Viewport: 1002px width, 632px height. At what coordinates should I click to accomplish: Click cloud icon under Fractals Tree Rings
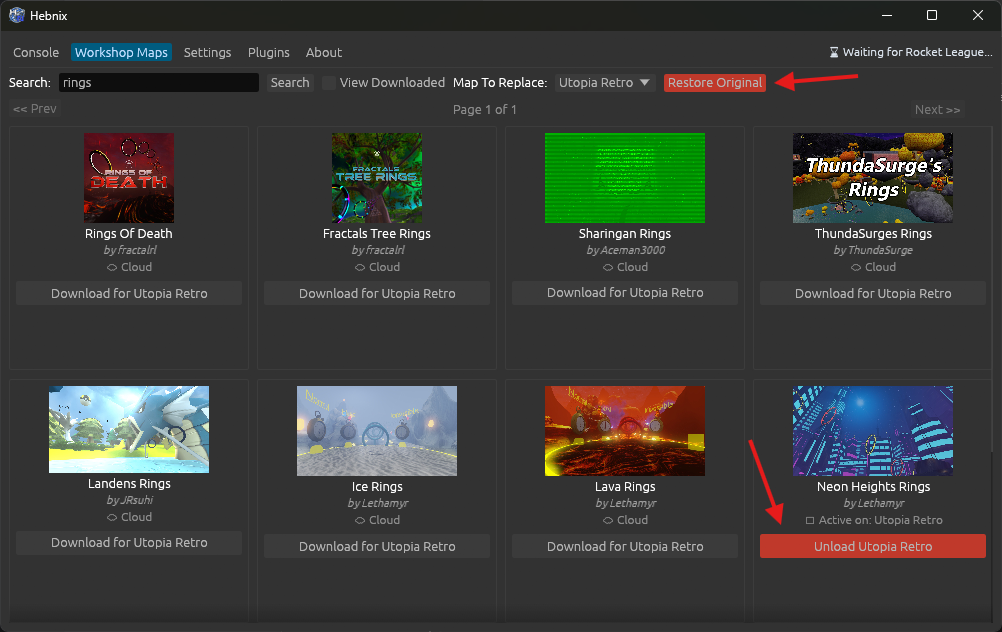click(360, 267)
